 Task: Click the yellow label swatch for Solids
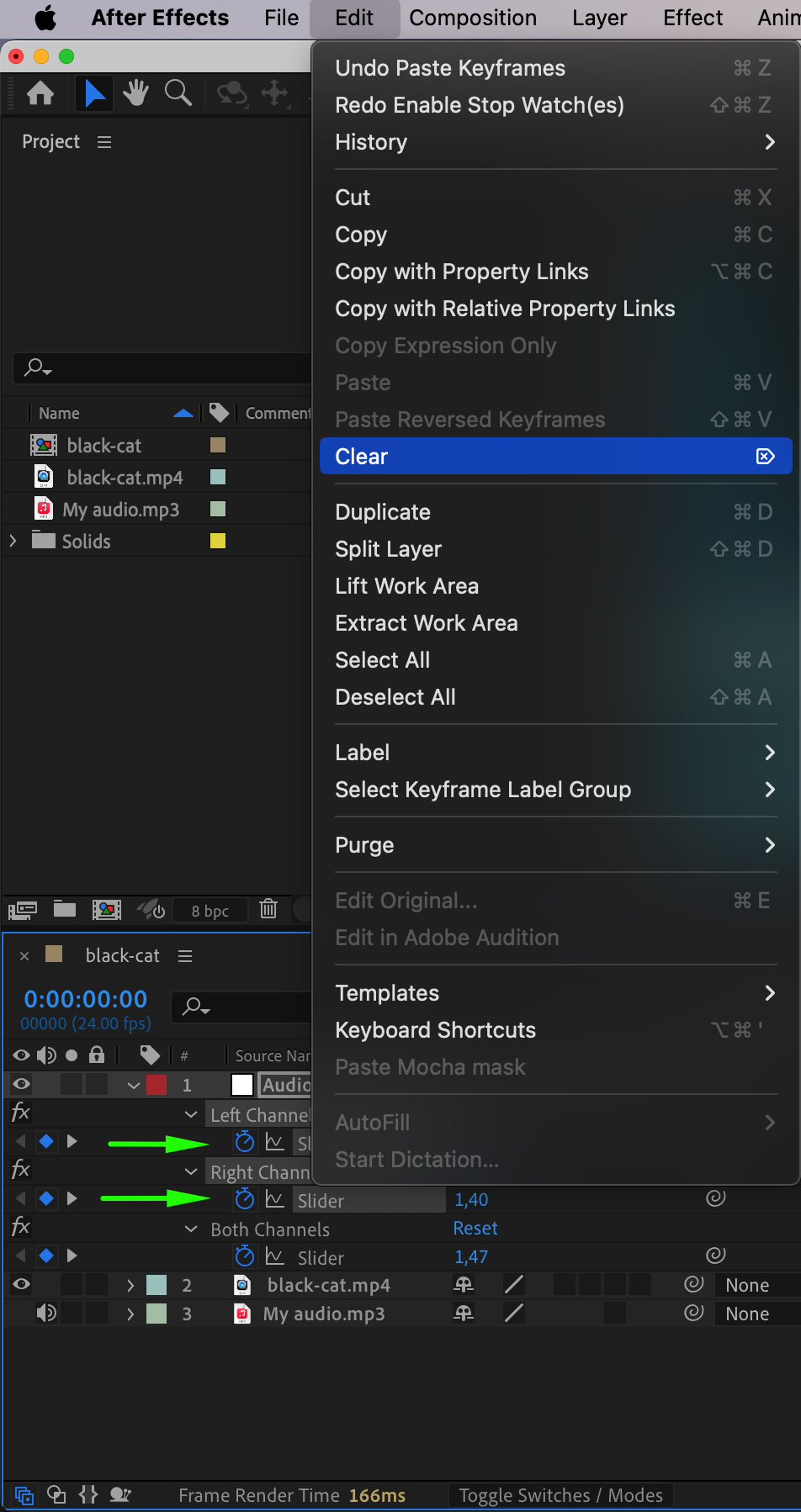point(218,541)
